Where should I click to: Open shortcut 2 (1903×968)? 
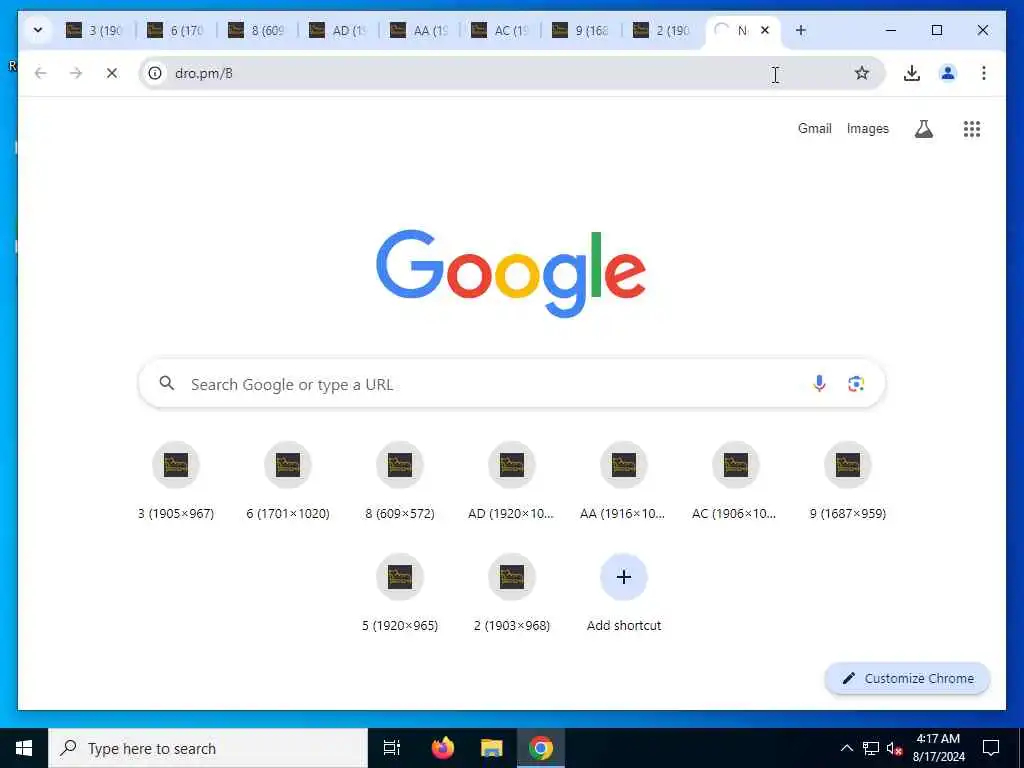511,593
